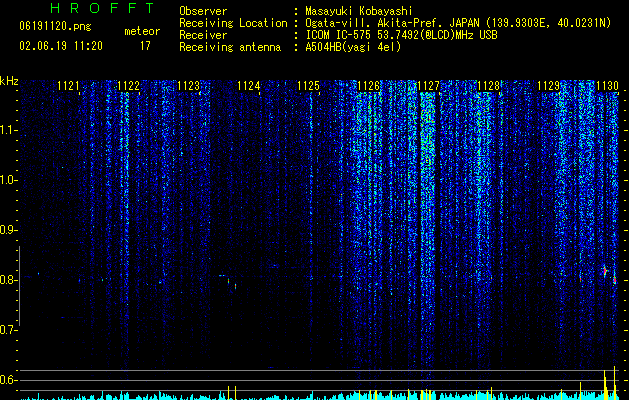Click the 1123 time marker

189,86
